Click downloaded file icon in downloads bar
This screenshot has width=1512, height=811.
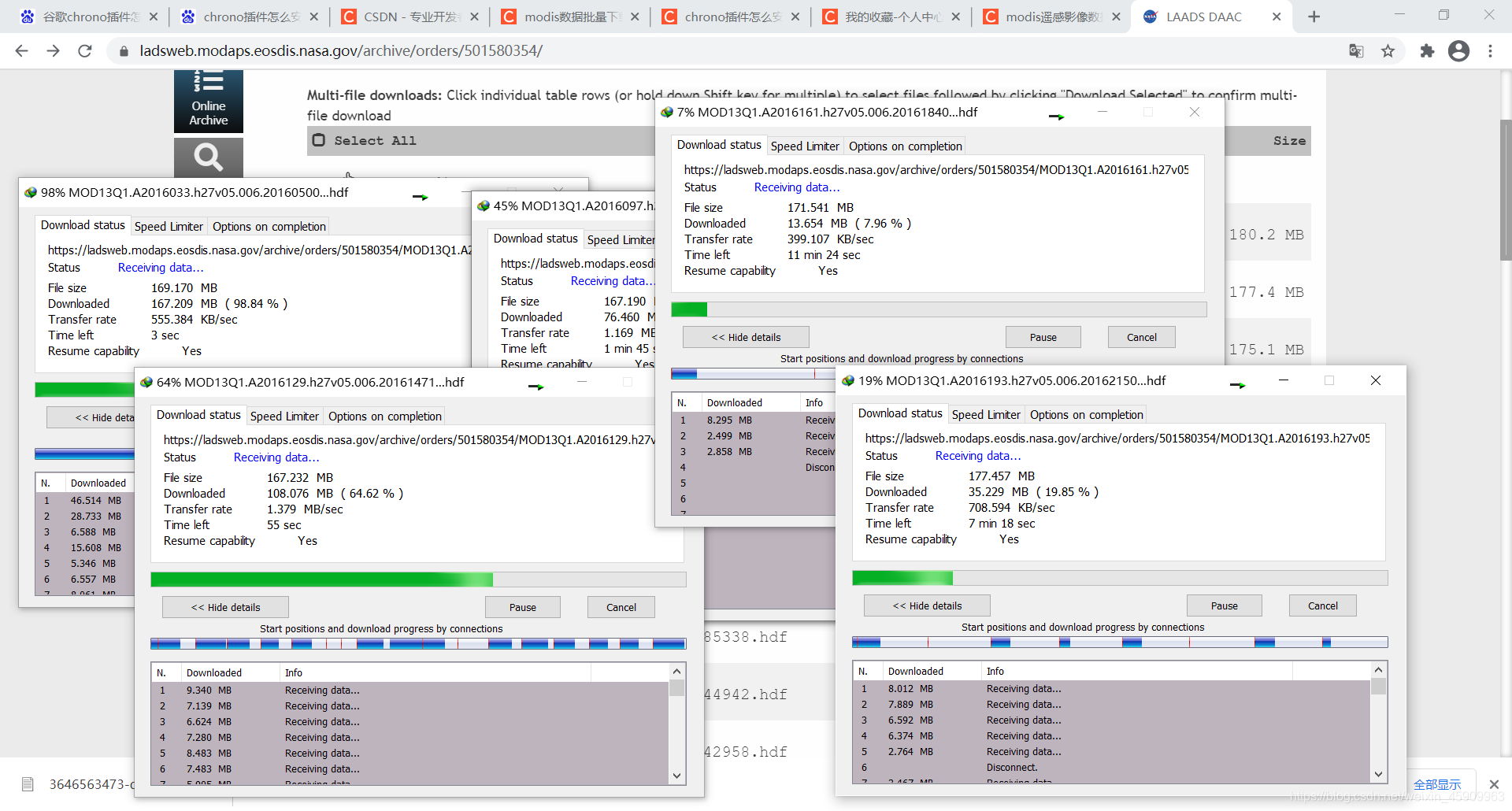(28, 784)
